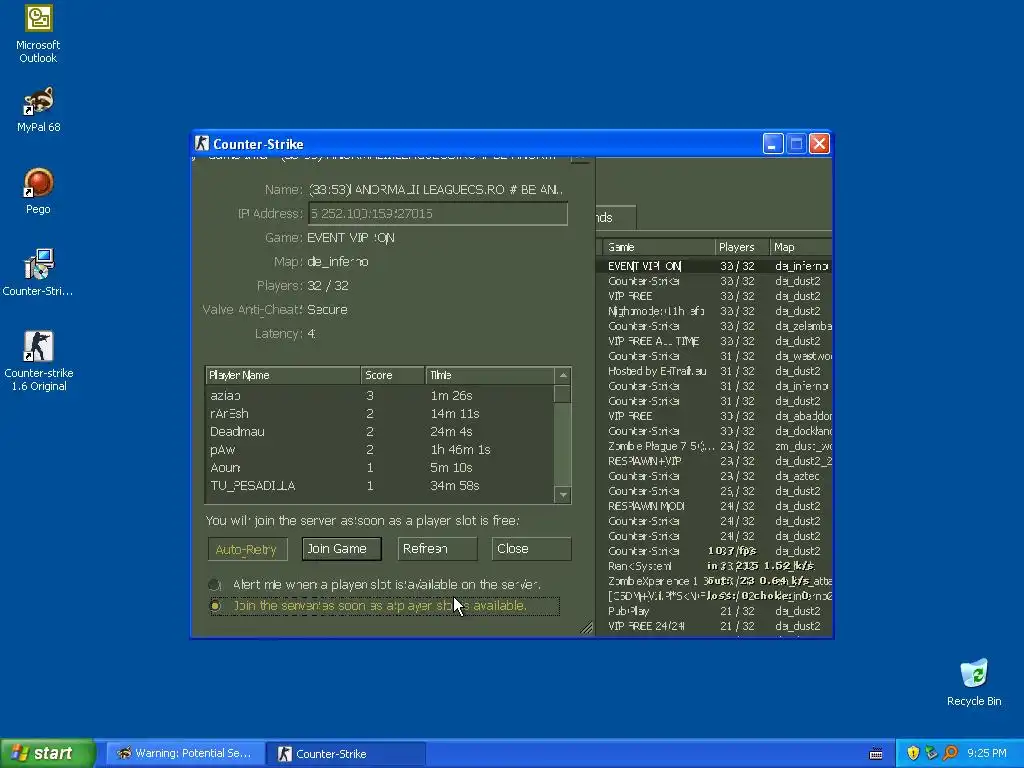Select the RESPAWN MOD server row
The width and height of the screenshot is (1024, 768).
(x=714, y=506)
